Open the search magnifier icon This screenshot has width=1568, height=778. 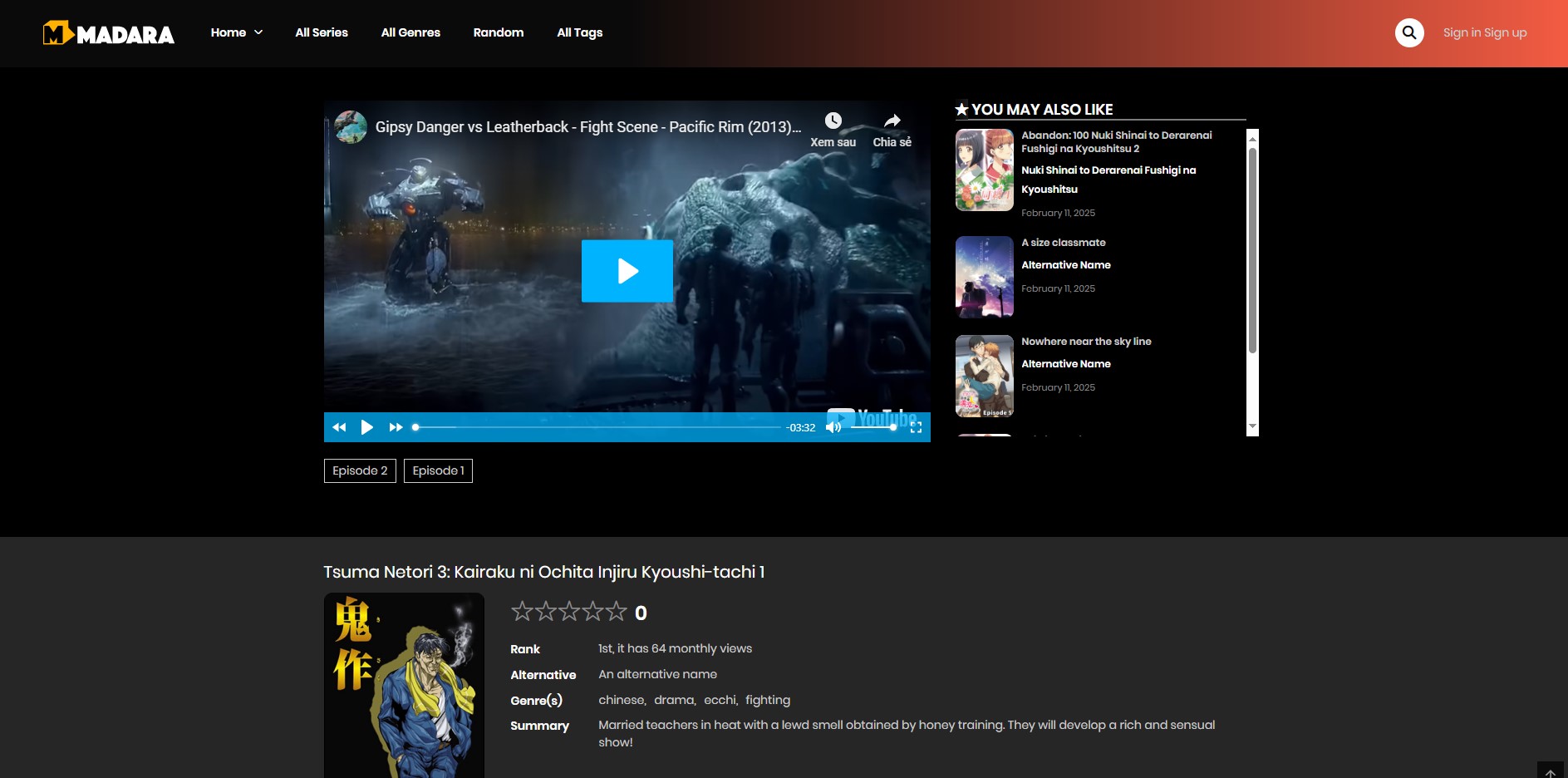(x=1409, y=32)
